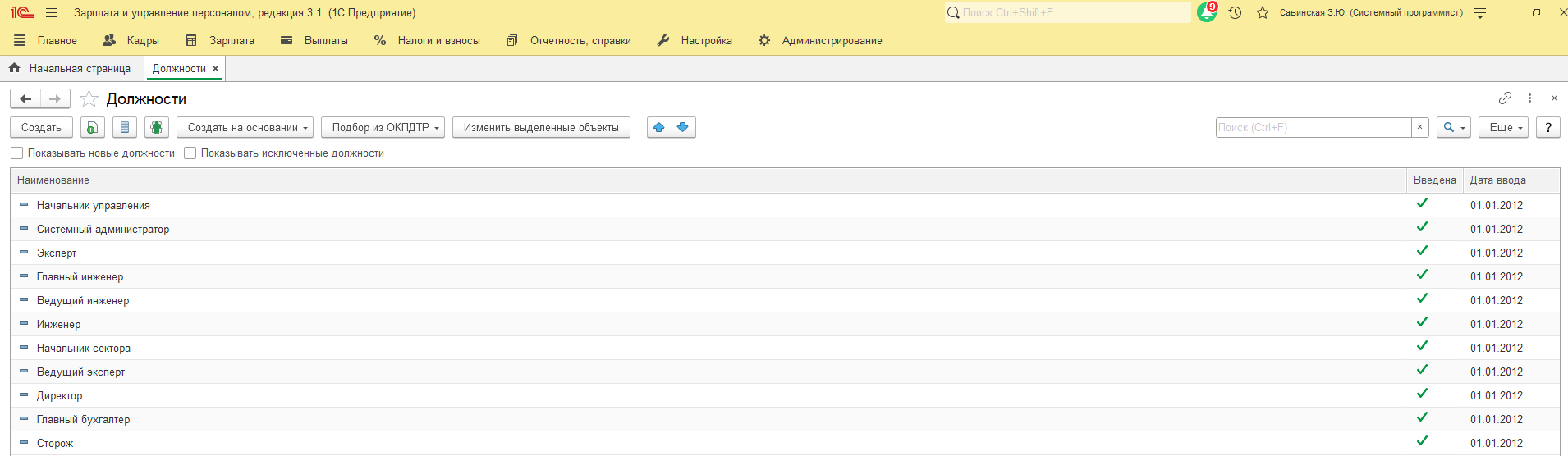This screenshot has height=456, width=1568.
Task: Click the copy-create icon next to Создать
Action: click(x=92, y=127)
